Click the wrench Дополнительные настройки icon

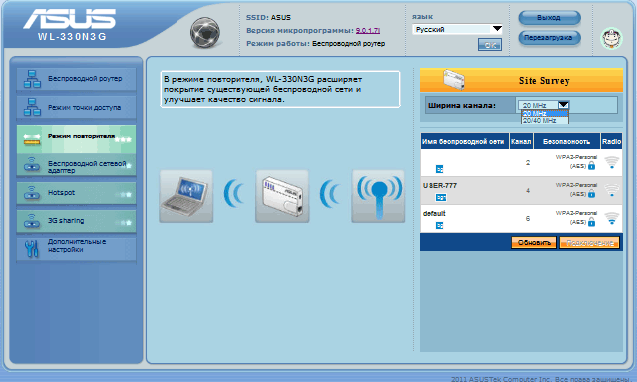tap(31, 248)
